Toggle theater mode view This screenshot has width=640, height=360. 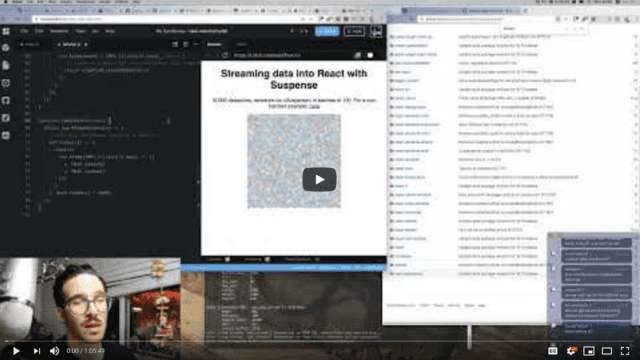tap(607, 351)
